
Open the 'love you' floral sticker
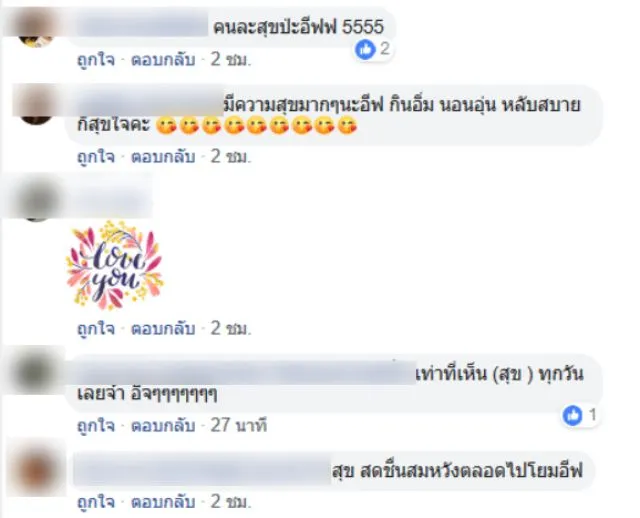(x=115, y=265)
